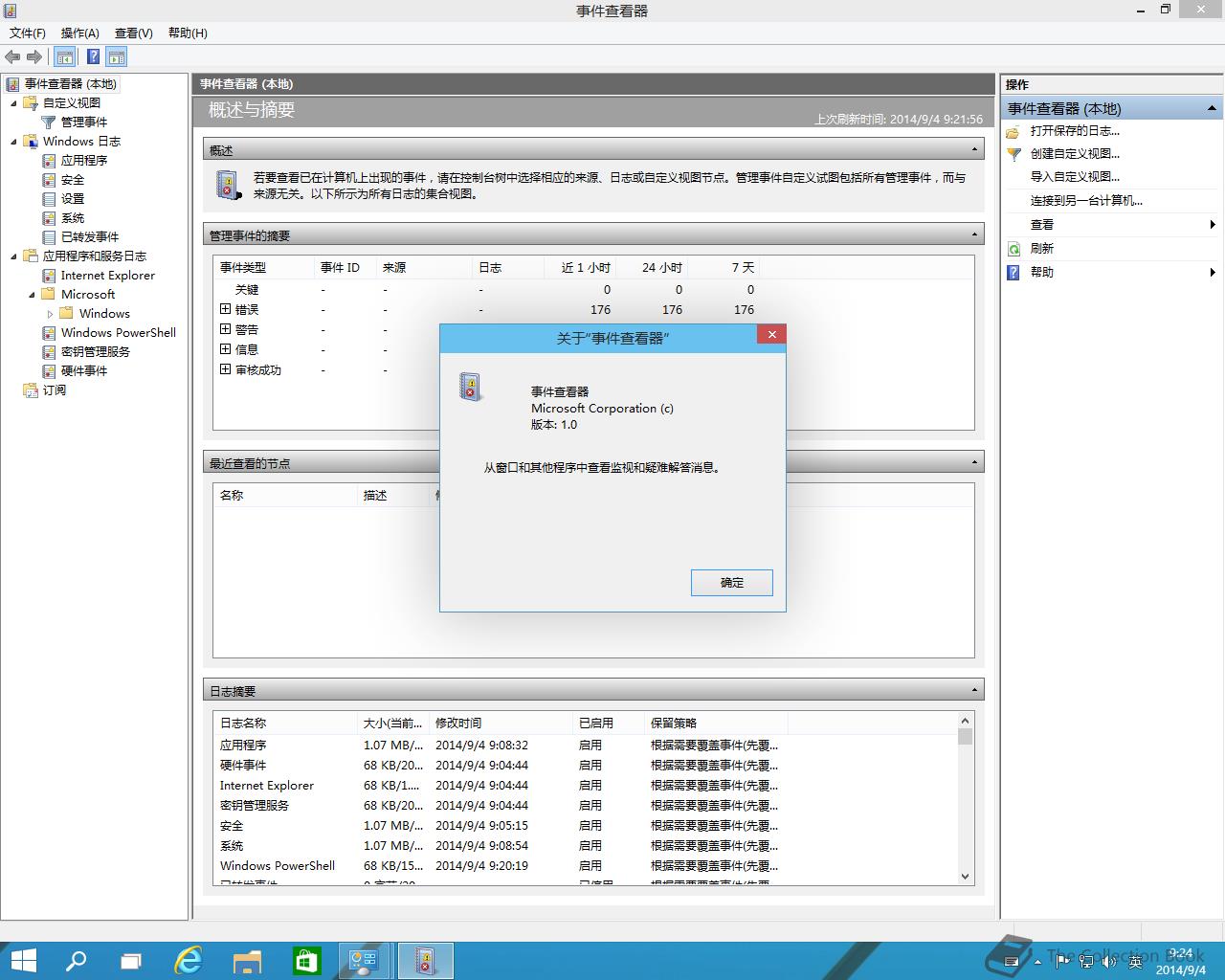Click log summary scrollbar down arrow

965,877
